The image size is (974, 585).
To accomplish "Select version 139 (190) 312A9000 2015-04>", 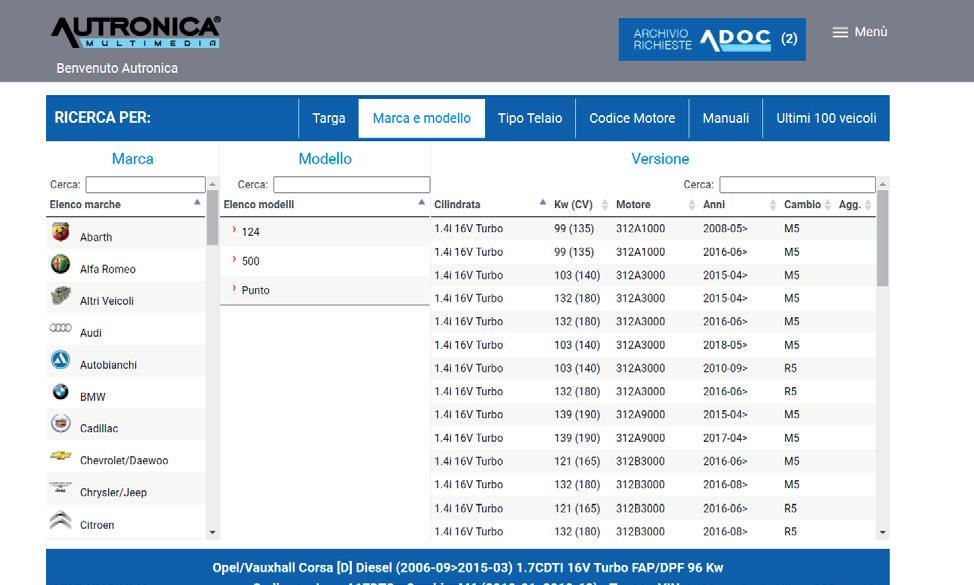I will 653,414.
